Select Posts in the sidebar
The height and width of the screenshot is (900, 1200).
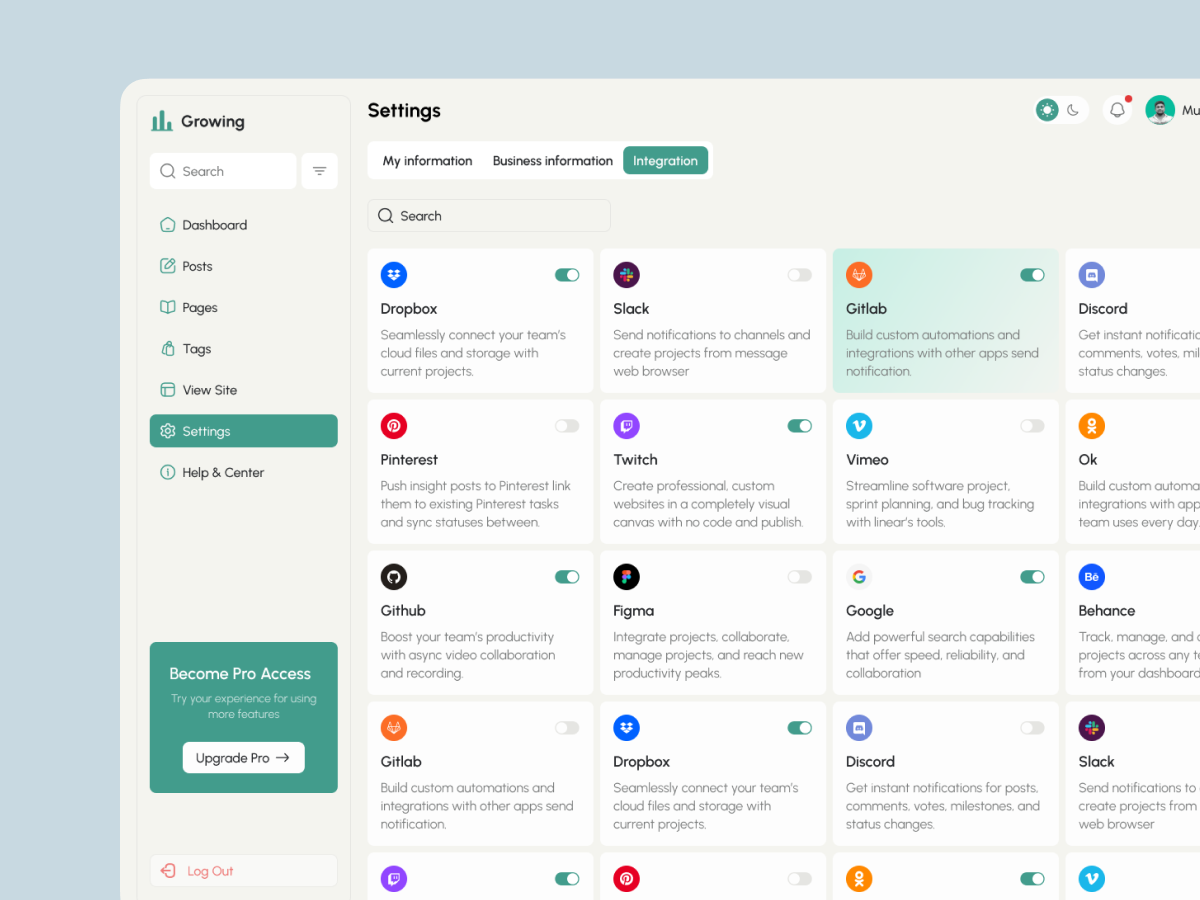[197, 266]
